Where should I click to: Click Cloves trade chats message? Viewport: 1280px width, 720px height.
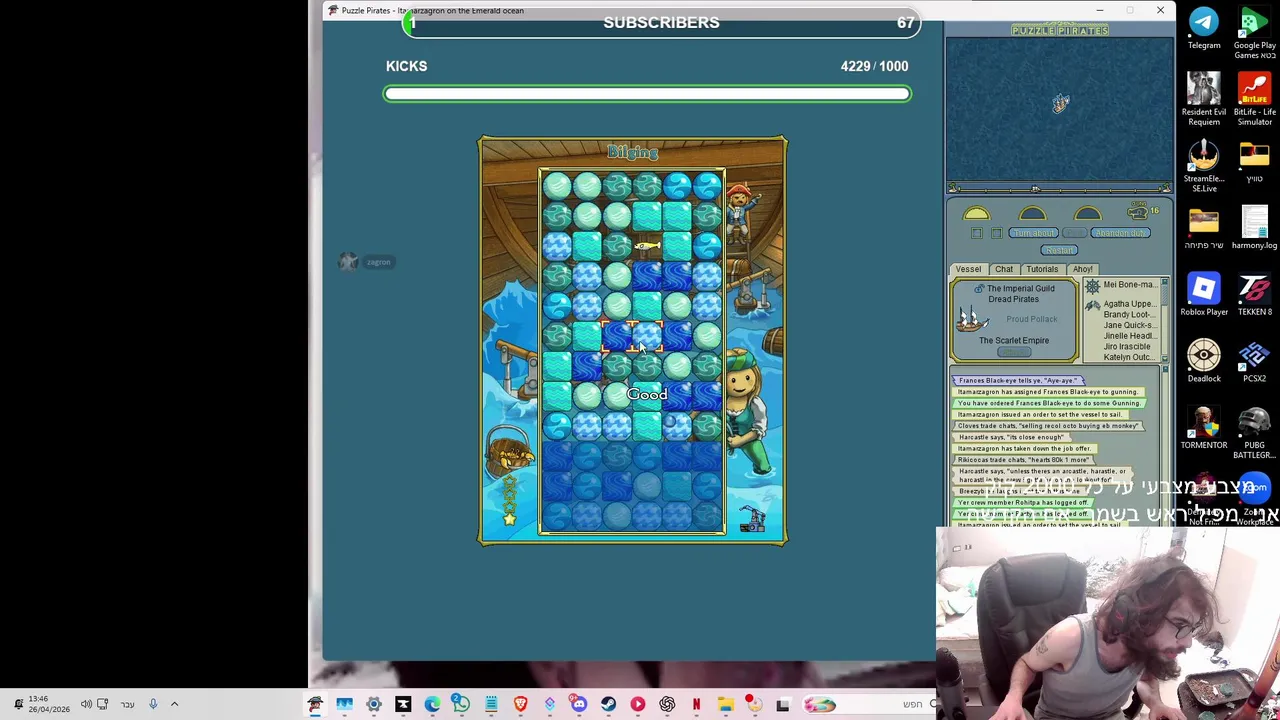coord(1047,426)
